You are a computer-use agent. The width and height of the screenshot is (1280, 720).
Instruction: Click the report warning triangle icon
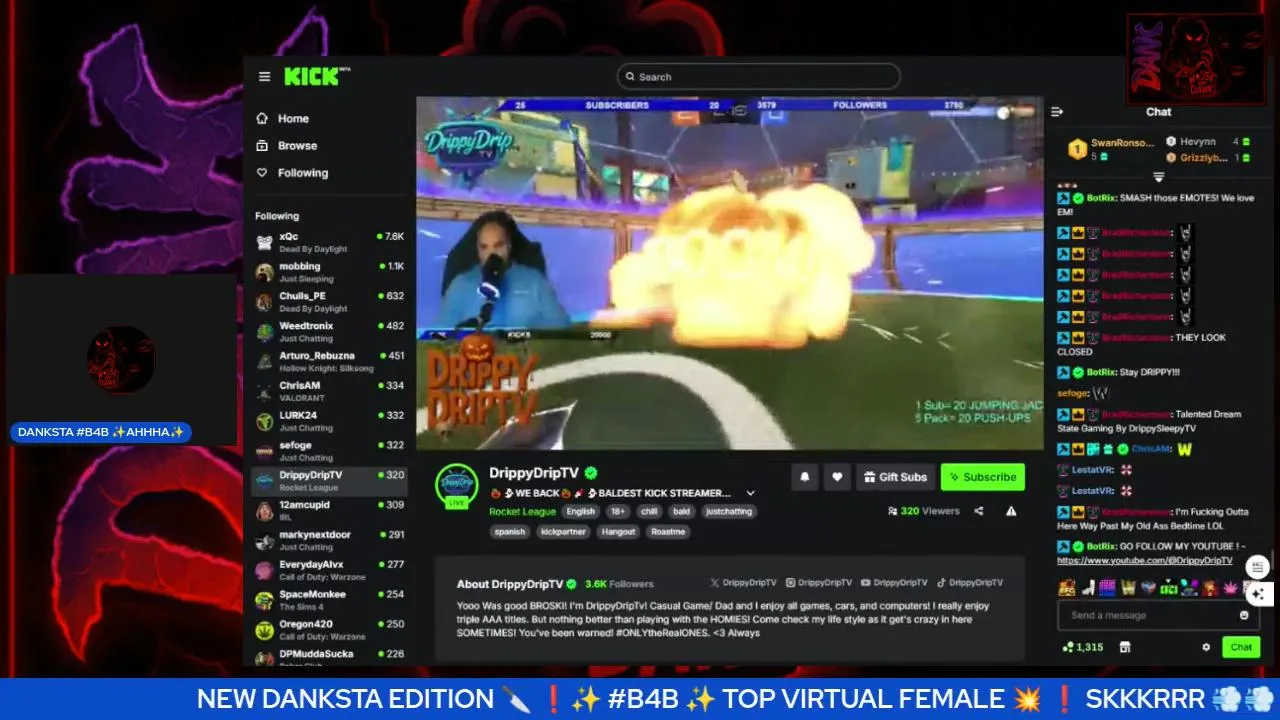click(x=1011, y=511)
